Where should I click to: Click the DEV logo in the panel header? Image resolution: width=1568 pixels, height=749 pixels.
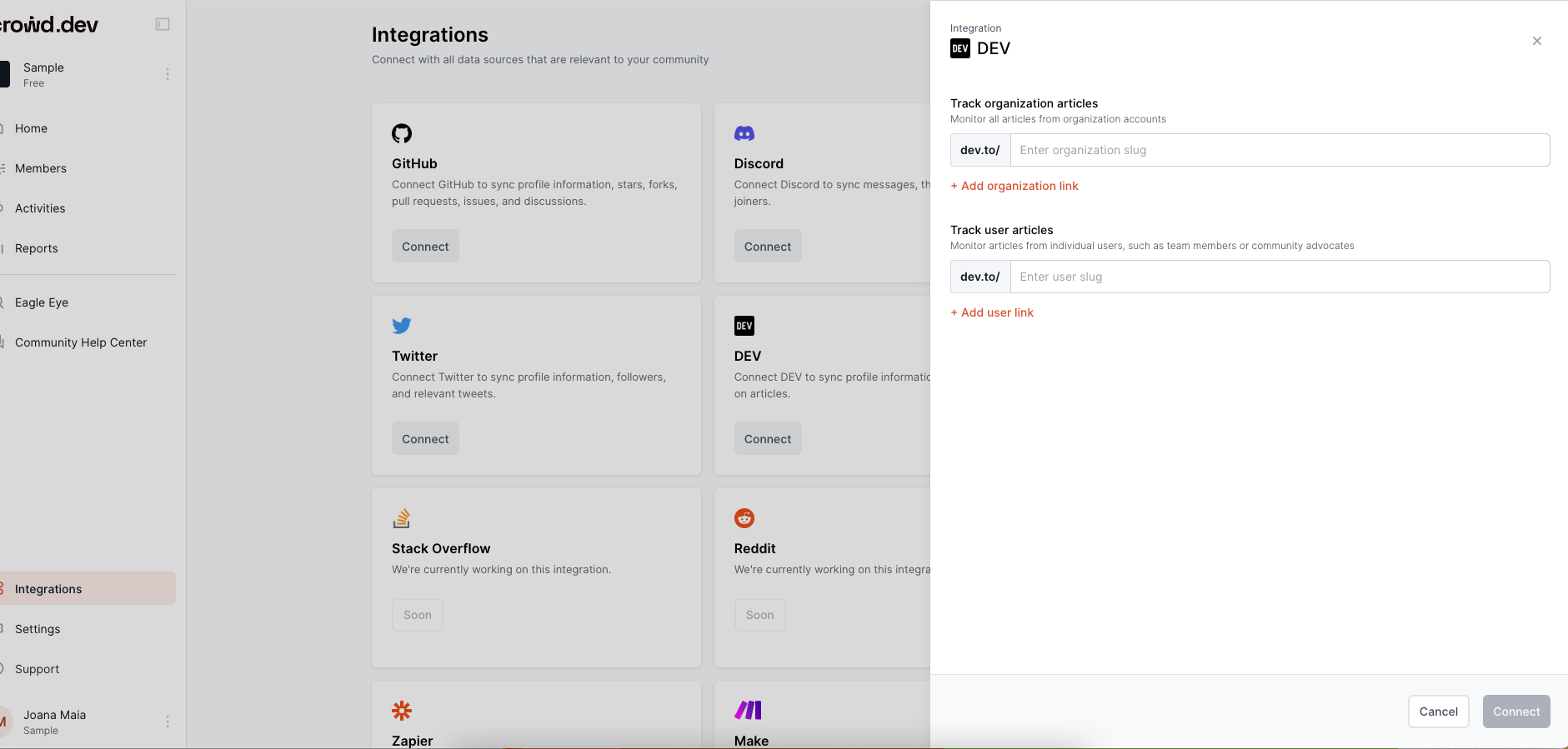[x=960, y=48]
